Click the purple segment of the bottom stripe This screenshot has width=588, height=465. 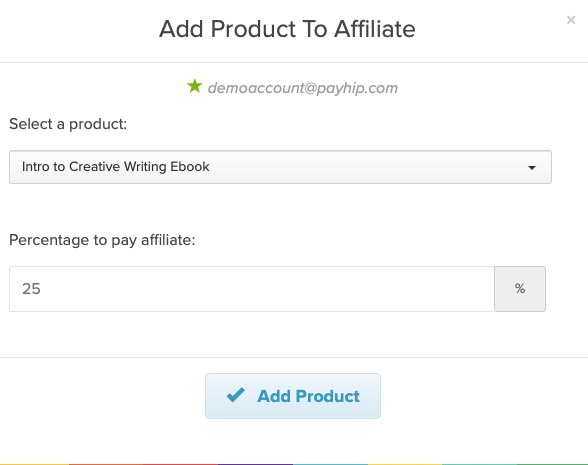point(255,464)
